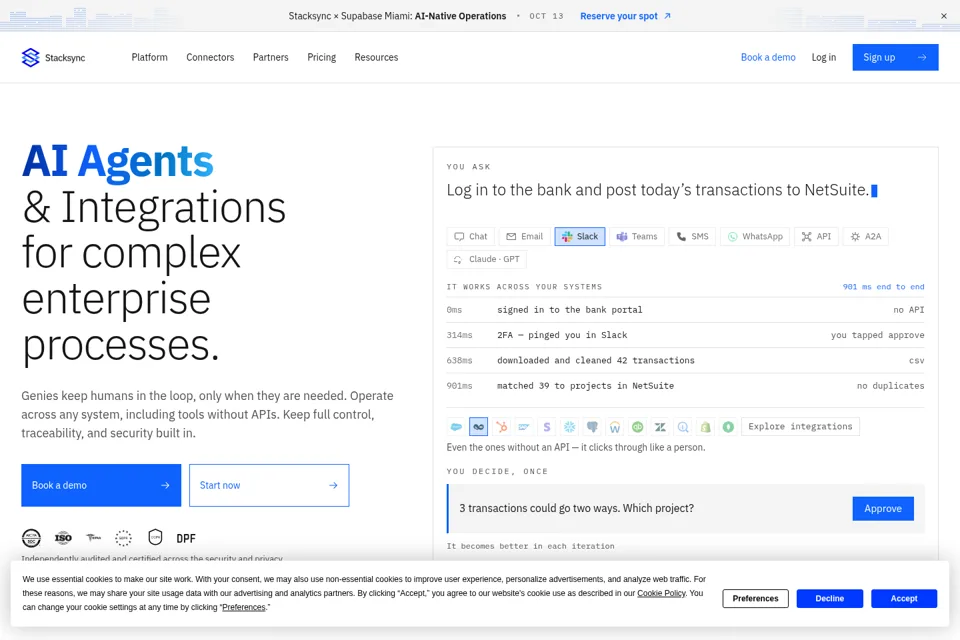960x640 pixels.
Task: Open the Resources menu
Action: point(376,57)
